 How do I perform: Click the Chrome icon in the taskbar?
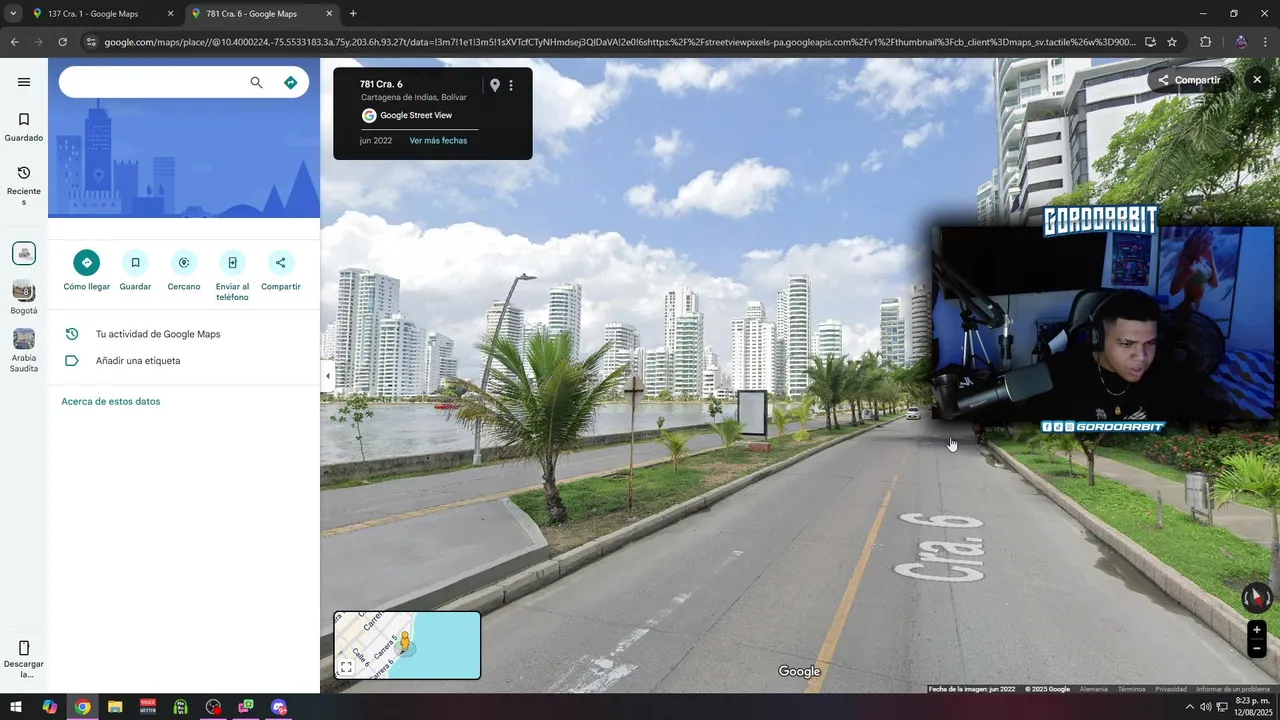(x=82, y=707)
